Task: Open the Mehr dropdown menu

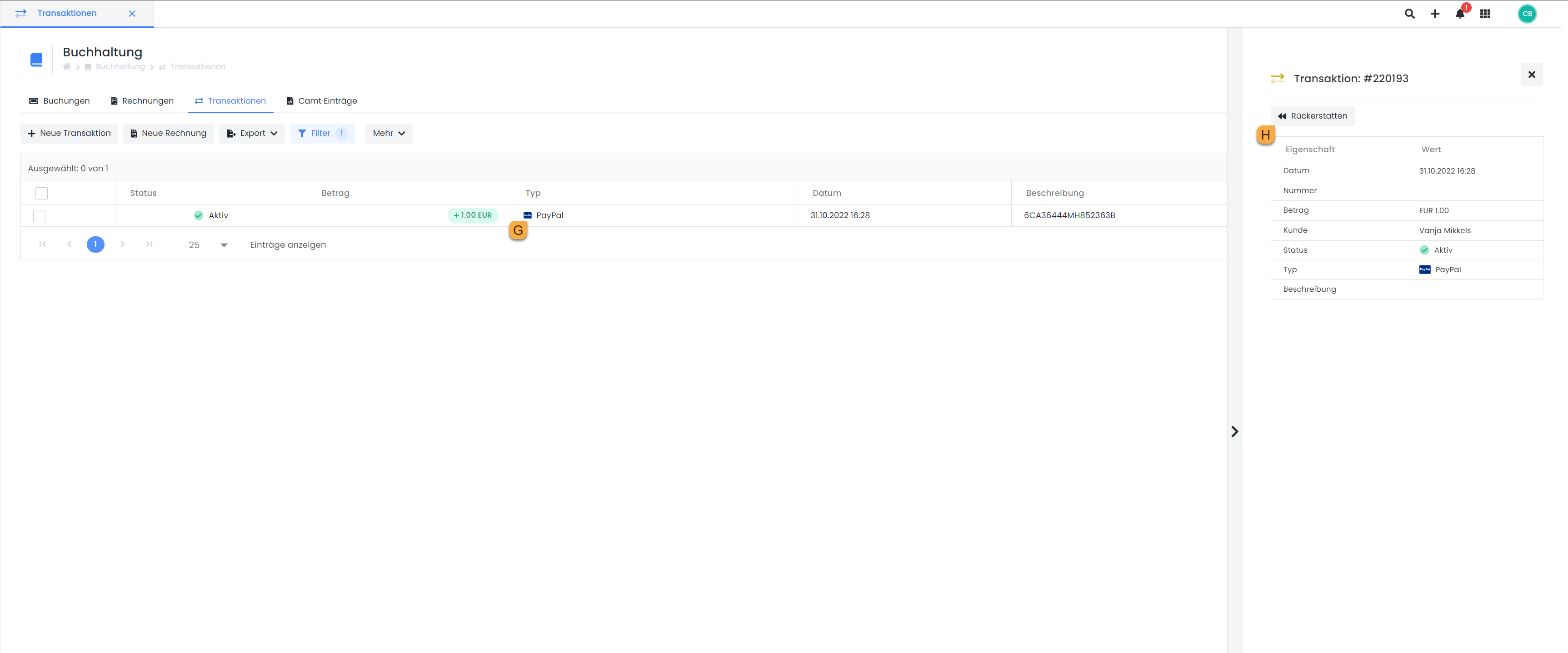Action: tap(388, 133)
